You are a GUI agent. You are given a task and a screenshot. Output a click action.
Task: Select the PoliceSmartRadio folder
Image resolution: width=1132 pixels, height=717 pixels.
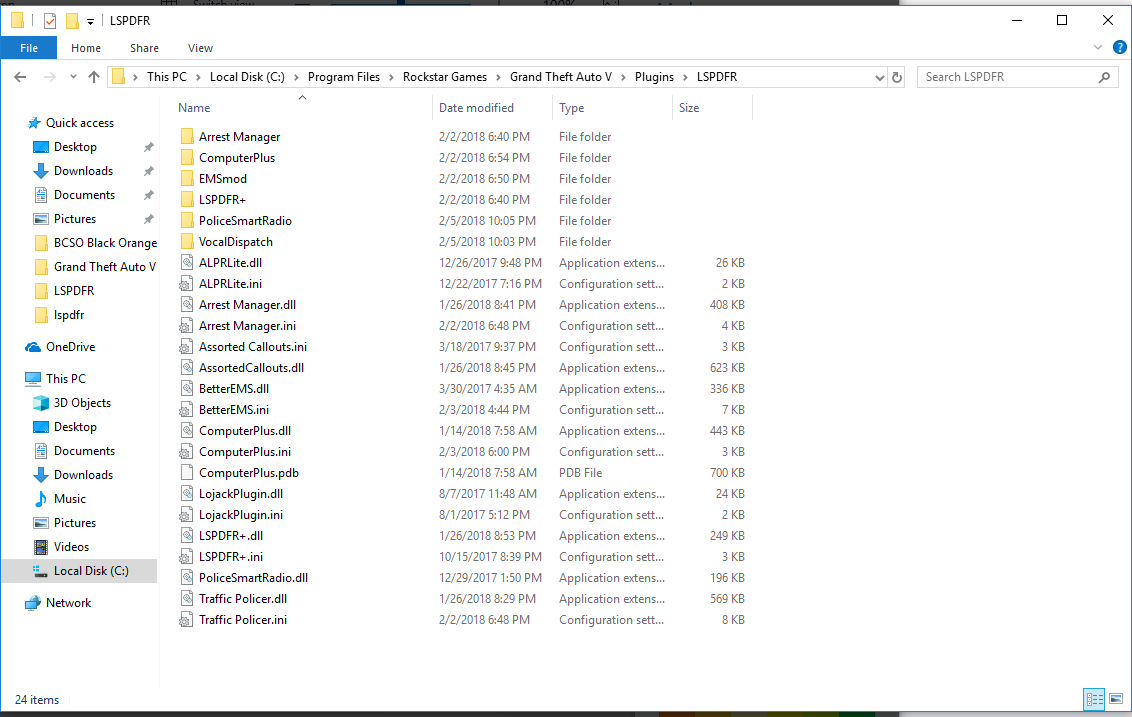[245, 221]
